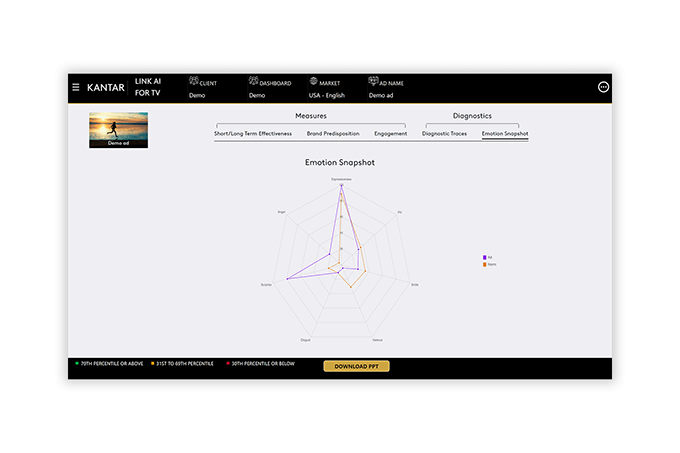Expand the Ad Name selector Demo ad
The width and height of the screenshot is (680, 453).
point(382,95)
